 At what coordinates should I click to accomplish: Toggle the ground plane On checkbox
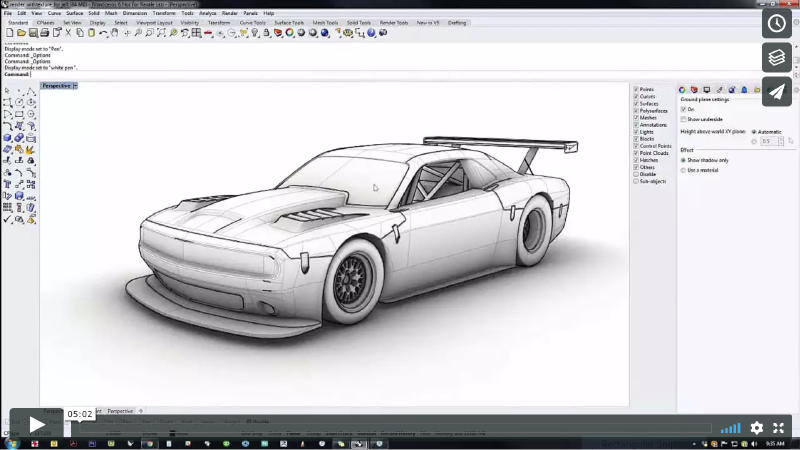point(683,109)
